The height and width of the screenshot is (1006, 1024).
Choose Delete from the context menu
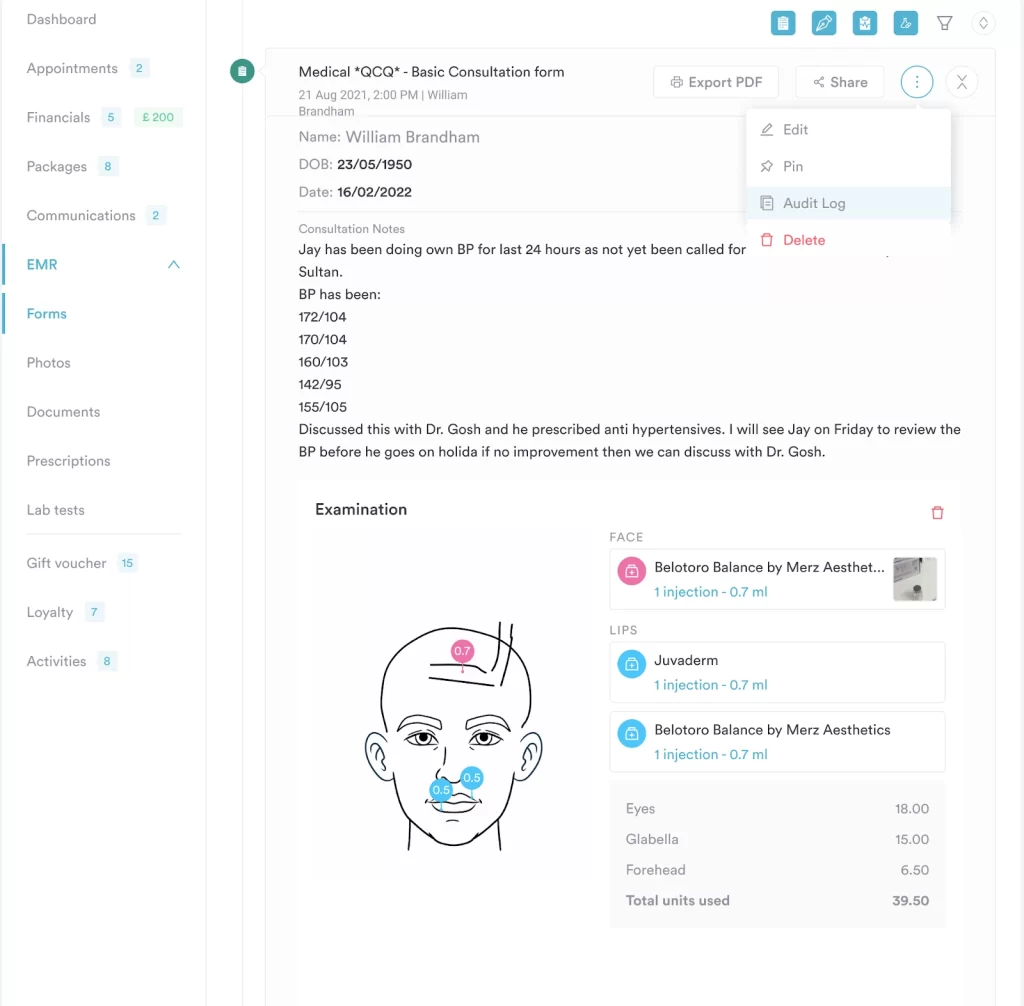[805, 240]
